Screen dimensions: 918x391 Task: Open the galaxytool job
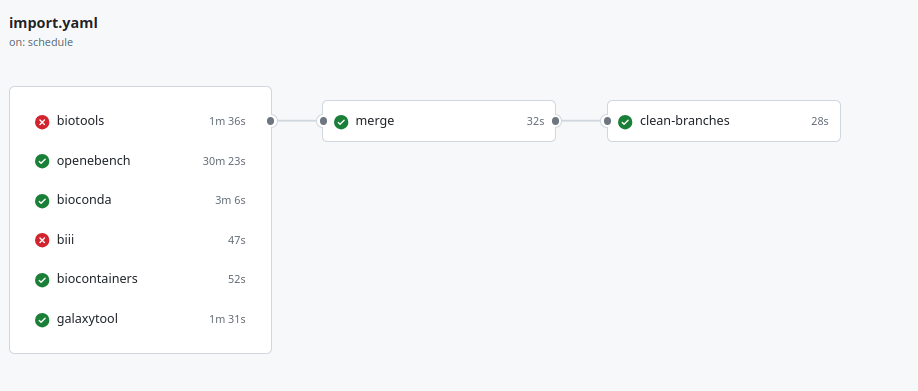click(x=141, y=319)
